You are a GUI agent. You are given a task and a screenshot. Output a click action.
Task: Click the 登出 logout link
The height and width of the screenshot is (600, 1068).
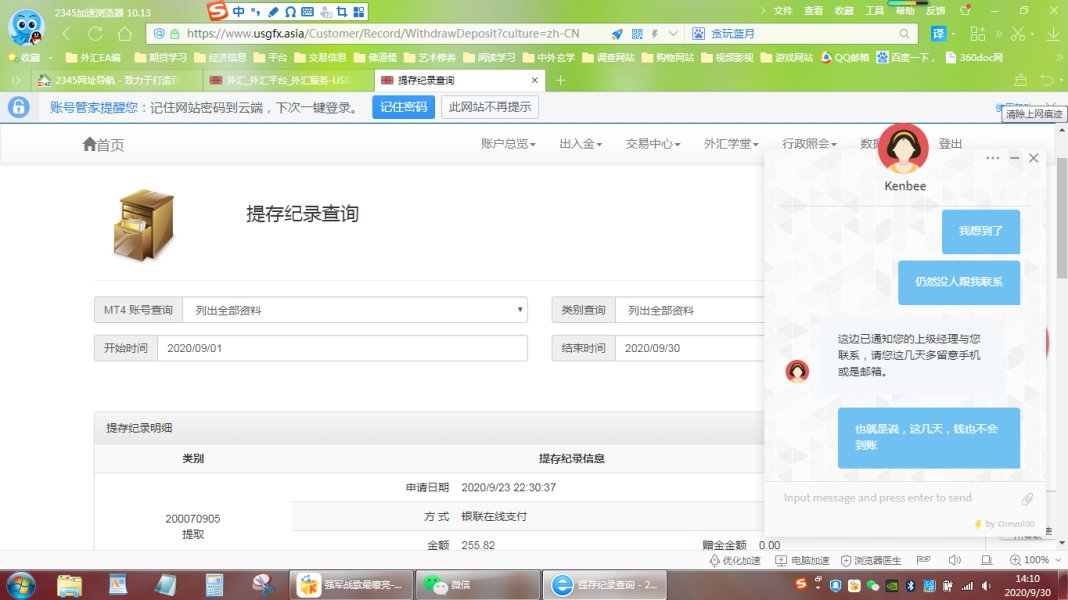tap(950, 144)
